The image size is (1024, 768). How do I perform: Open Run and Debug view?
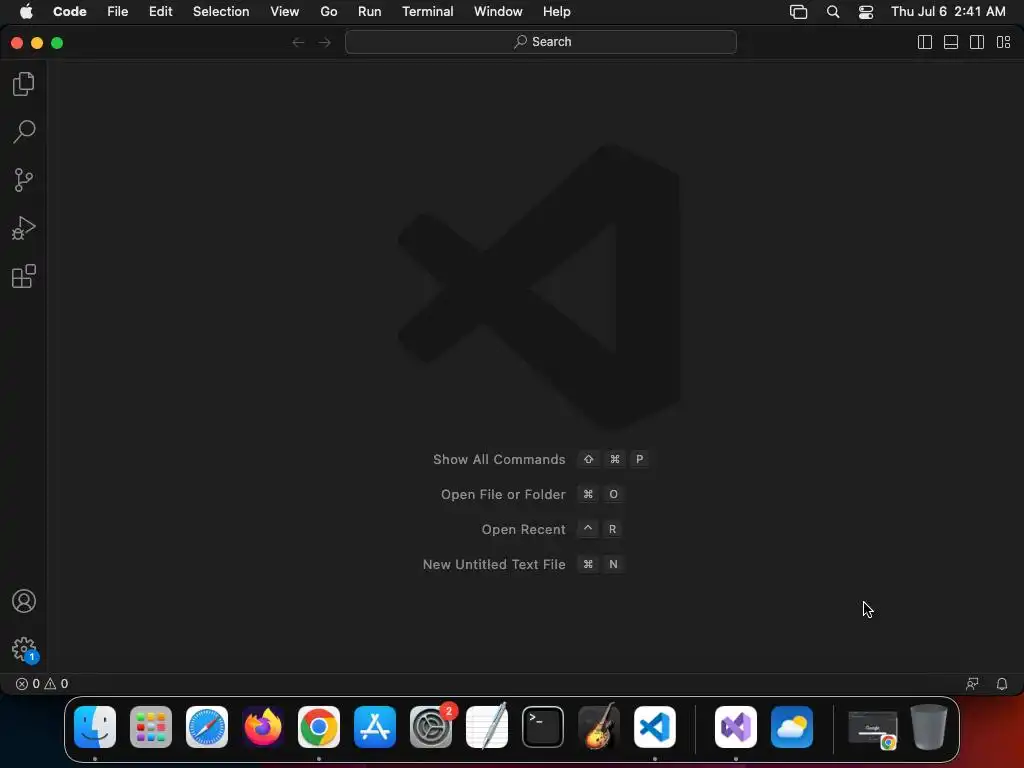[24, 228]
